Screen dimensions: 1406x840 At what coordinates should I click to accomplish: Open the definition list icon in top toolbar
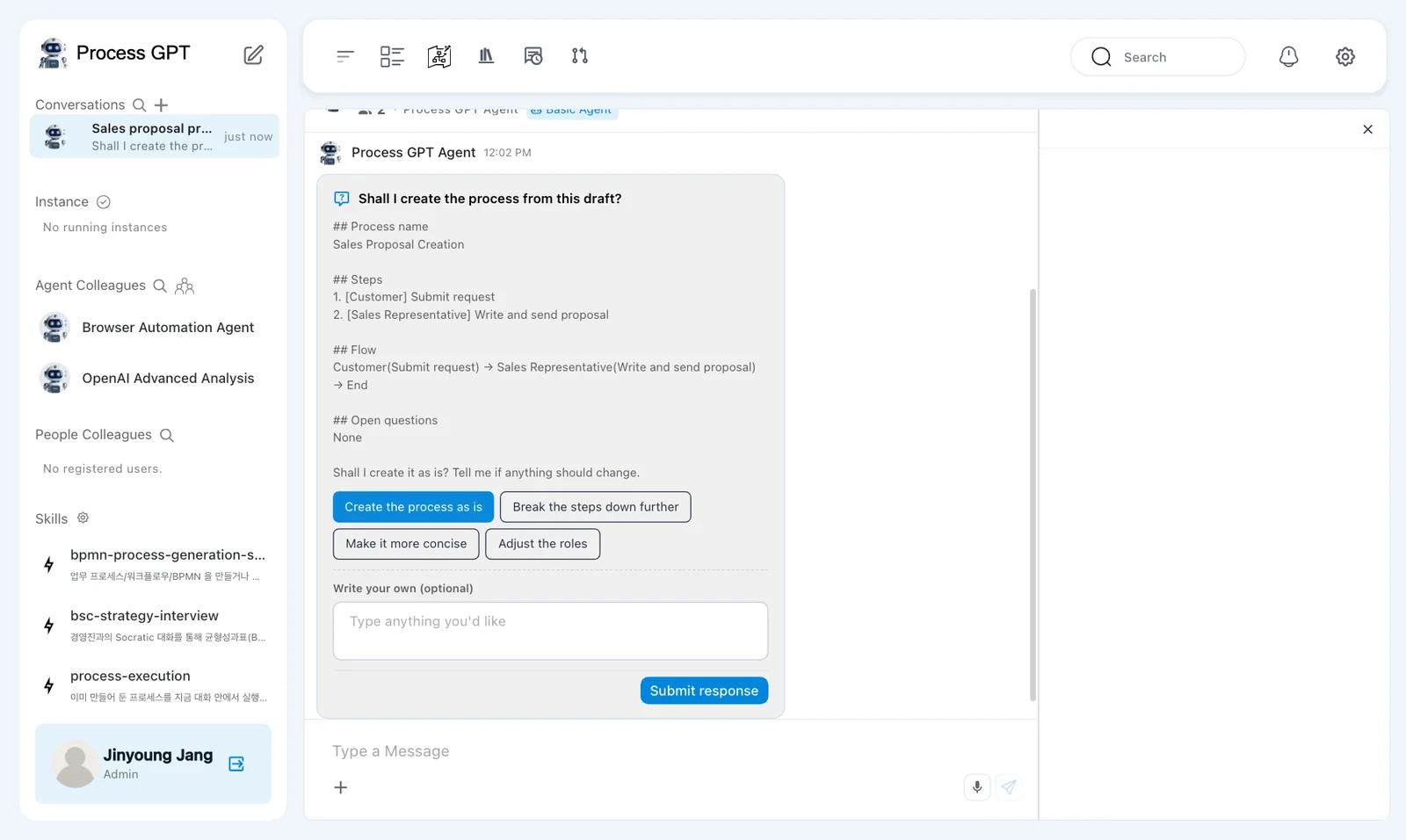click(392, 56)
